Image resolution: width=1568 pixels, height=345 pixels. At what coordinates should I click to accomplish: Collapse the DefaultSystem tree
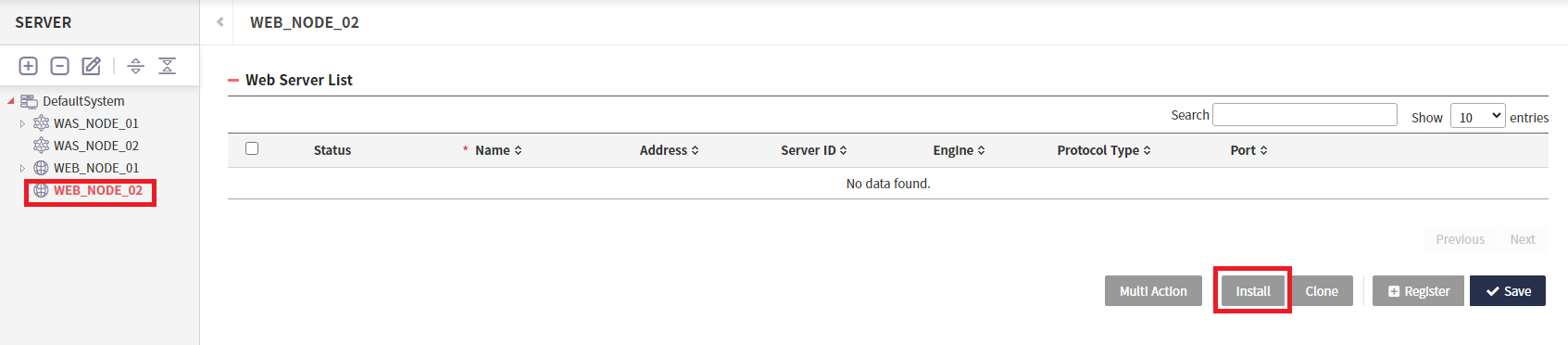11,101
